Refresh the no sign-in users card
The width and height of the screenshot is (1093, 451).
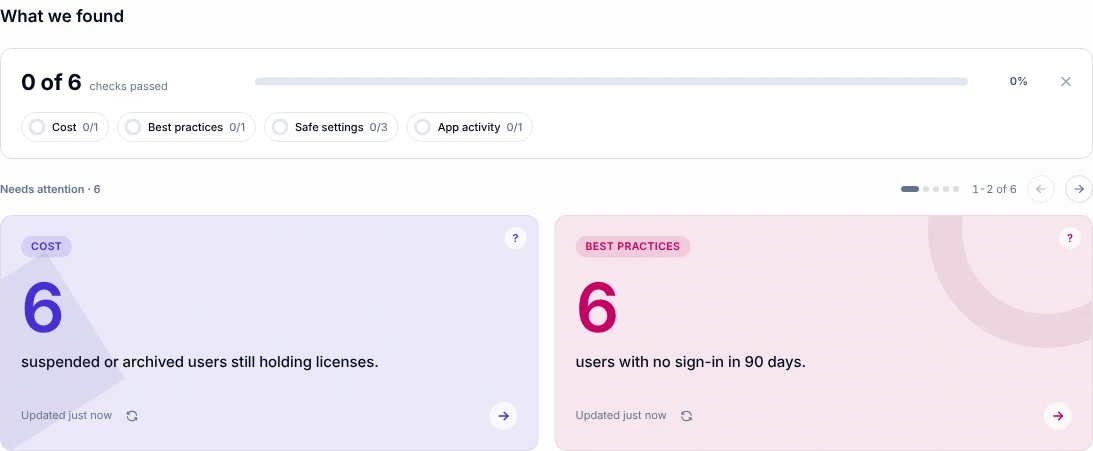click(x=687, y=416)
